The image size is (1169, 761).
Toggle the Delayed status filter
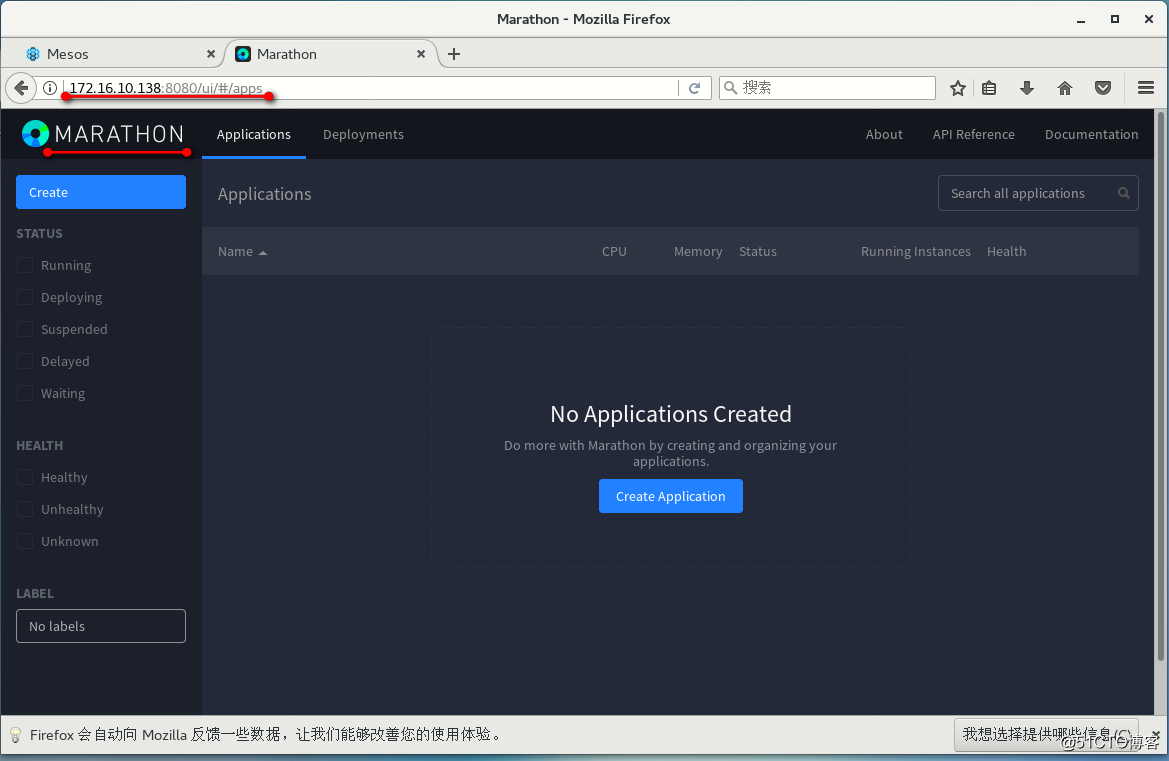[25, 361]
